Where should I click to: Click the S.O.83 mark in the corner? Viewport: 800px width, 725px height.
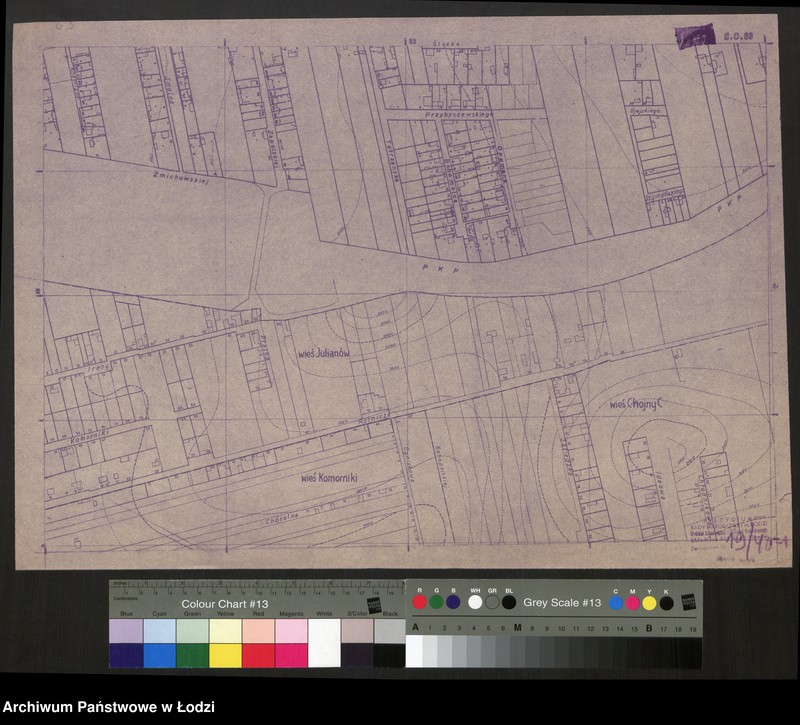738,36
